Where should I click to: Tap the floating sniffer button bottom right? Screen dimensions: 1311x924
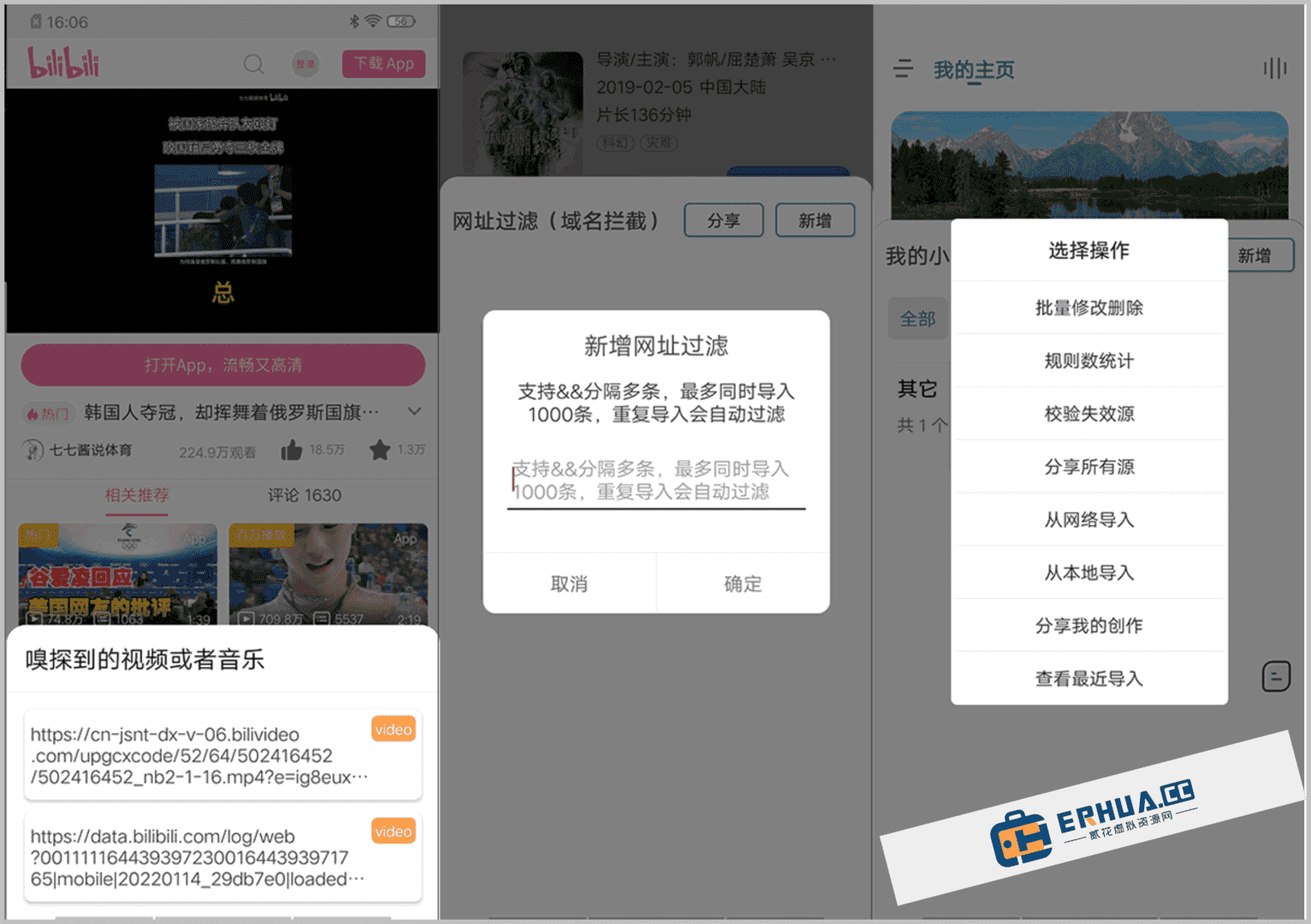point(1275,675)
